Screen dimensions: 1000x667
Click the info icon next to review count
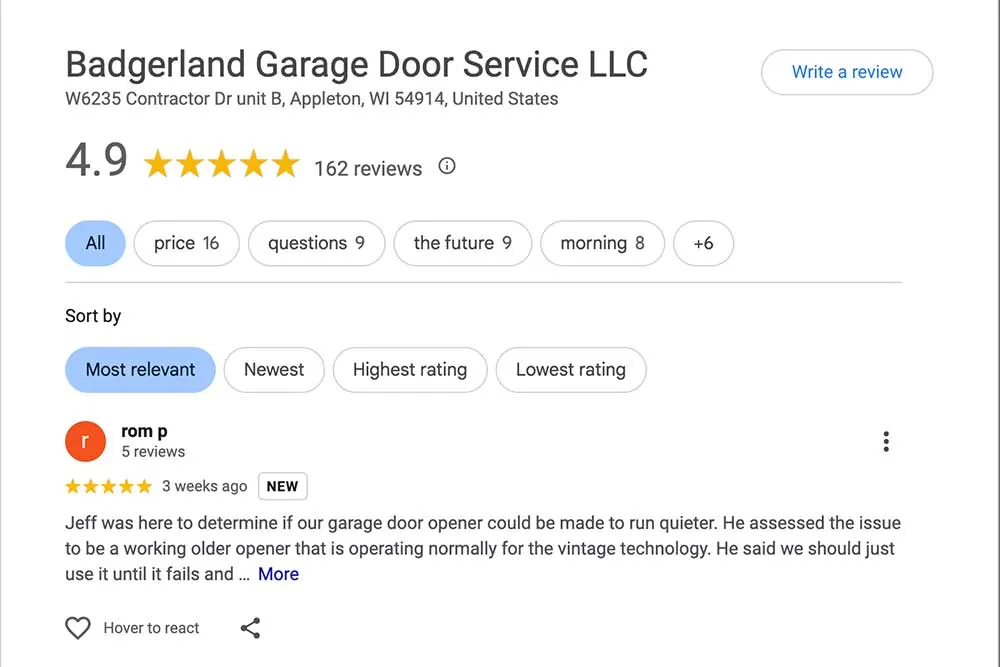point(446,166)
